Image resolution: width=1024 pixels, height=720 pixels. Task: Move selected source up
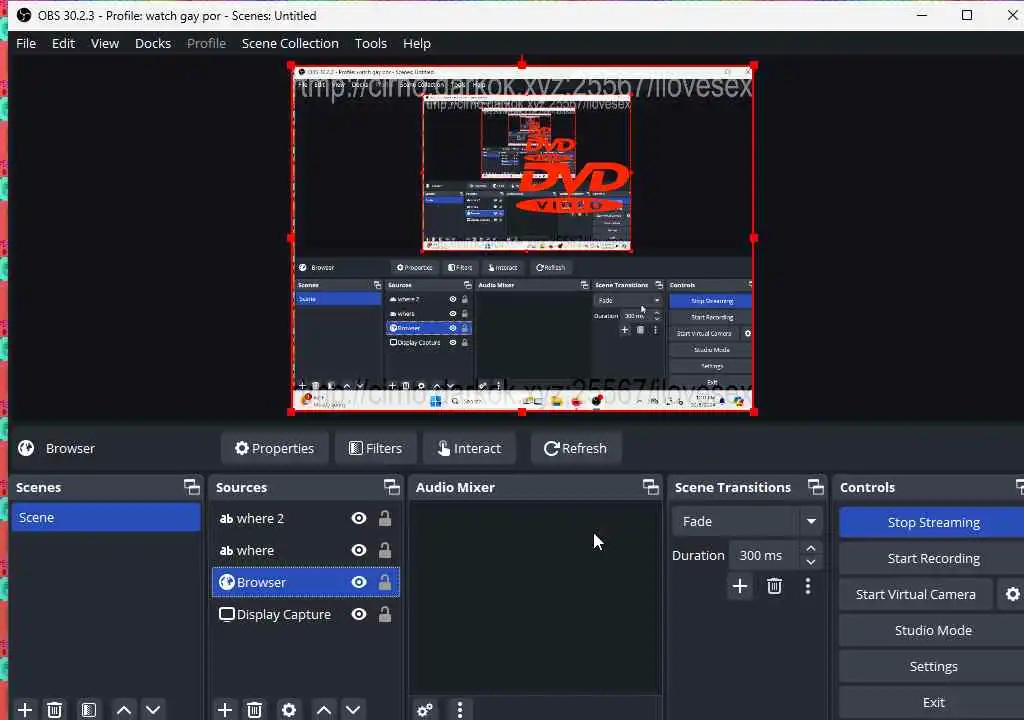click(324, 710)
